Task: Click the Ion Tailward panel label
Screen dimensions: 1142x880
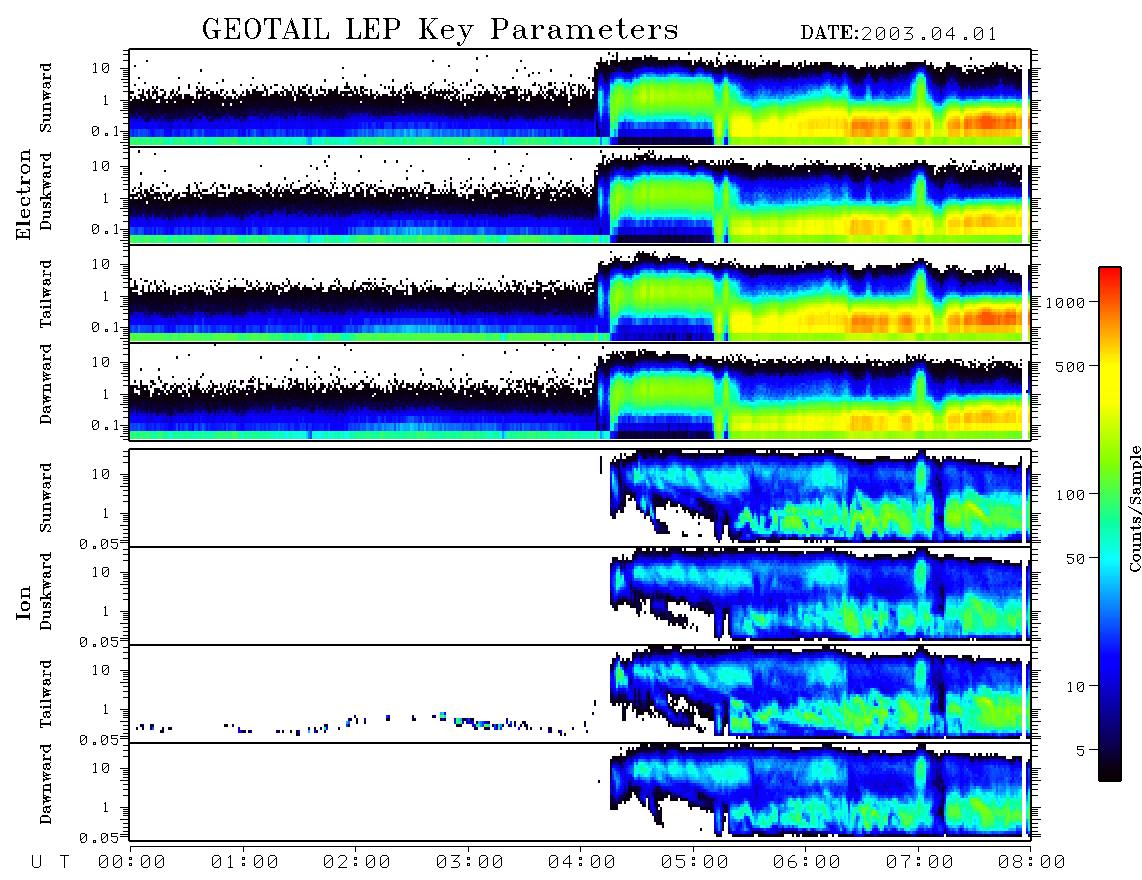Action: click(x=46, y=694)
